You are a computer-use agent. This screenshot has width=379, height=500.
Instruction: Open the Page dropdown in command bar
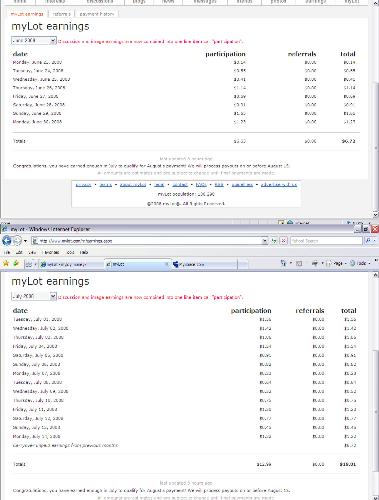(336, 263)
